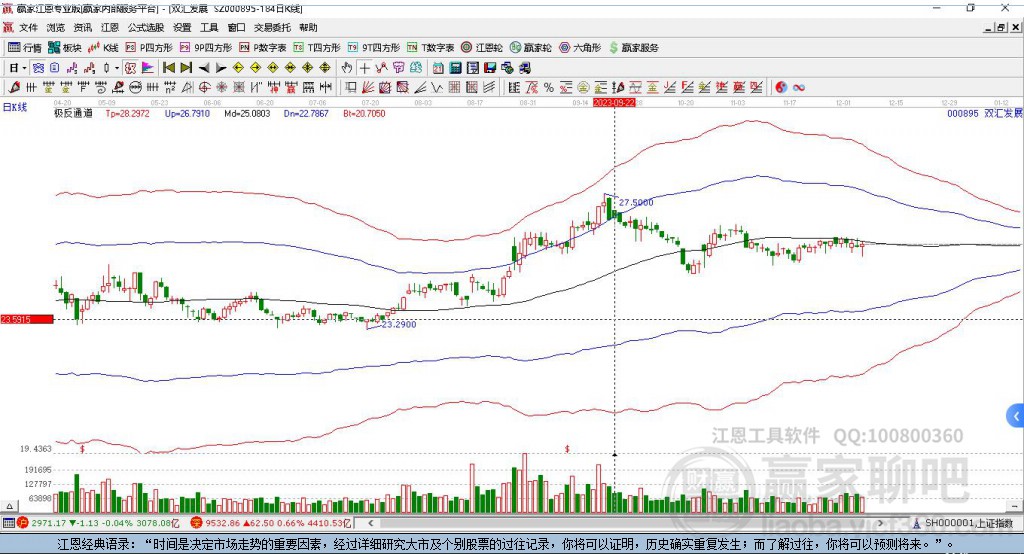Open the 板块 sector view
This screenshot has width=1024, height=554.
(65, 48)
